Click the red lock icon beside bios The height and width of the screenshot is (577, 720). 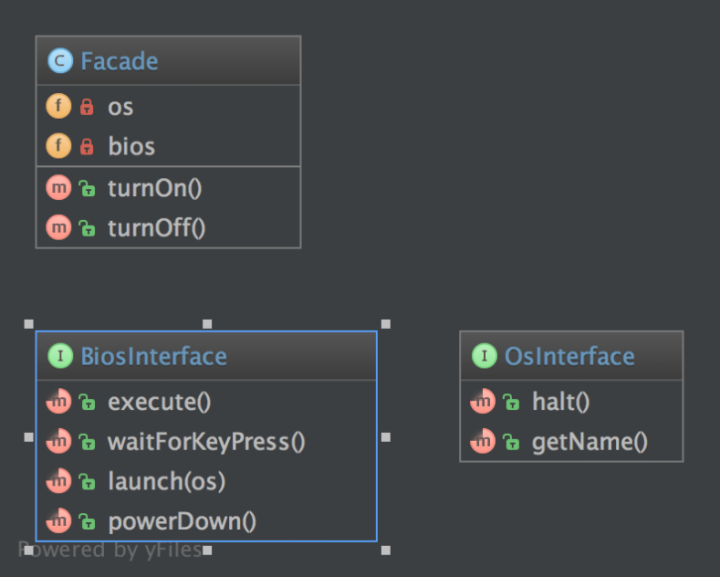click(x=86, y=146)
